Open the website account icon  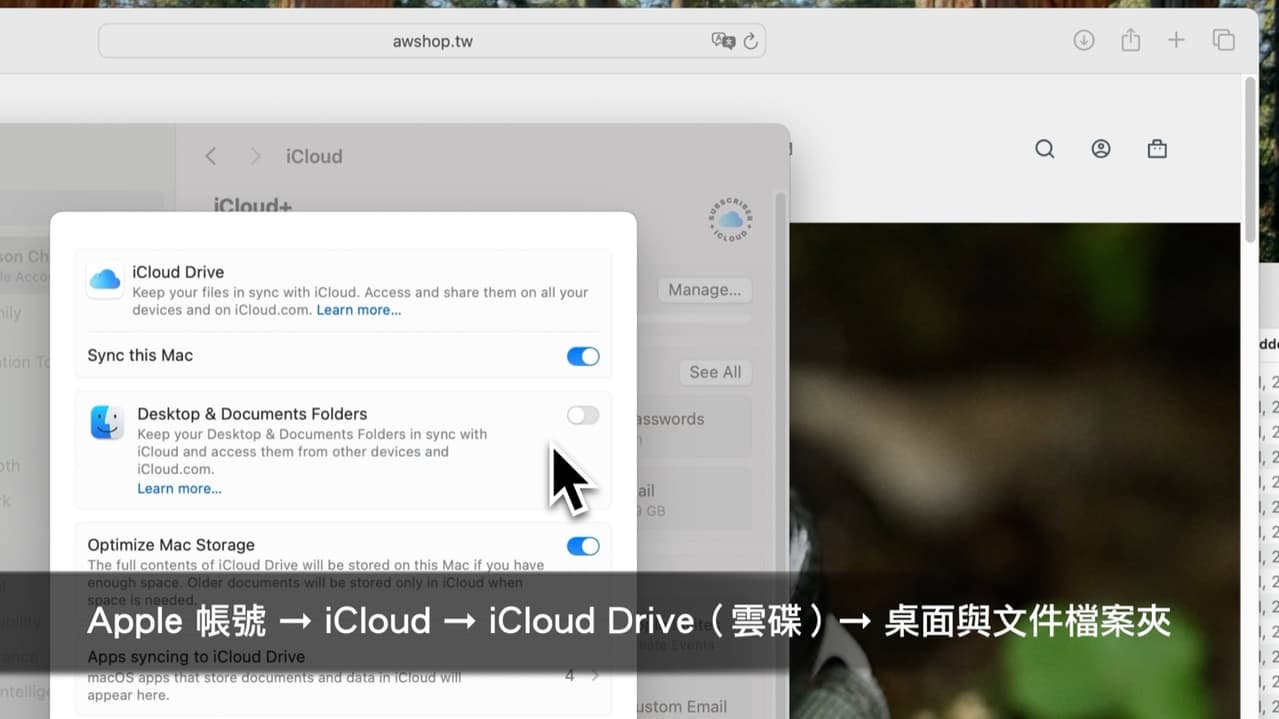coord(1101,149)
